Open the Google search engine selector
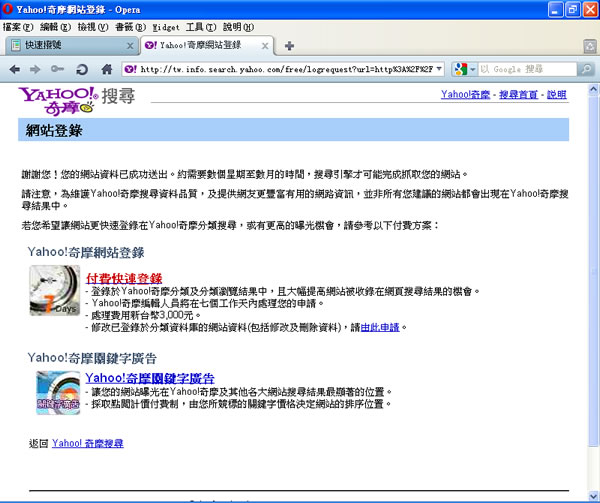Screen dimensions: 600x503 (x=465, y=69)
